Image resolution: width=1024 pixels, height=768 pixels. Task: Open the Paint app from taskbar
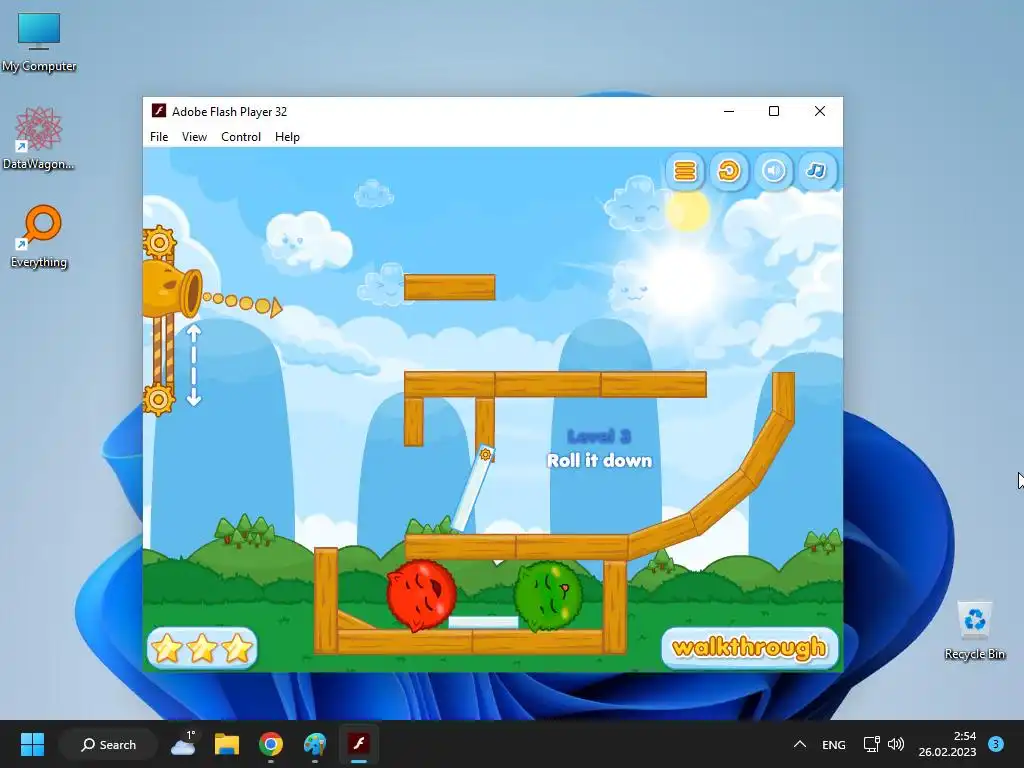[x=315, y=744]
